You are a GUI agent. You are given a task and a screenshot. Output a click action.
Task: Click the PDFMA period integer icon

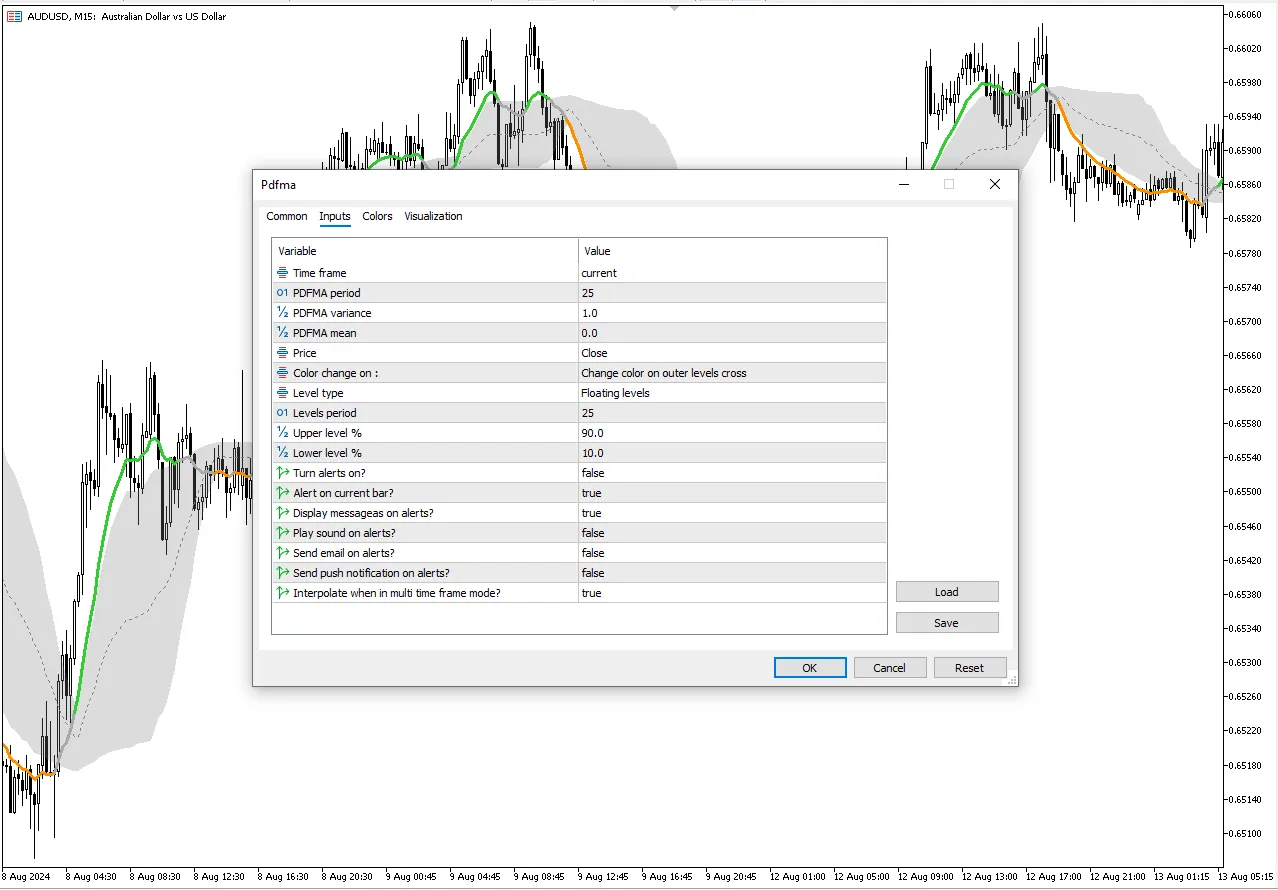(283, 293)
